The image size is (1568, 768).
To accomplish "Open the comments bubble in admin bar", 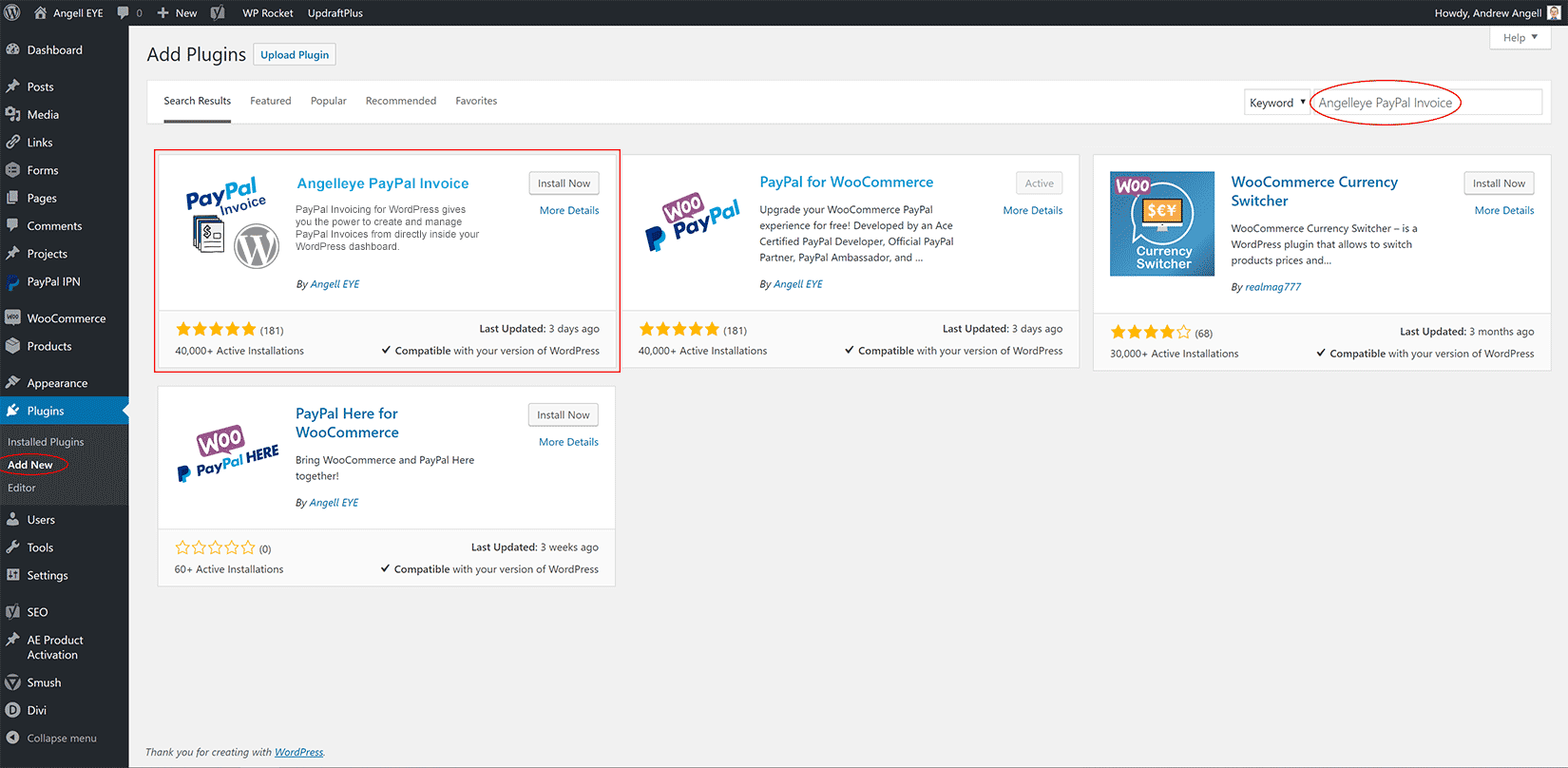I will pos(123,12).
